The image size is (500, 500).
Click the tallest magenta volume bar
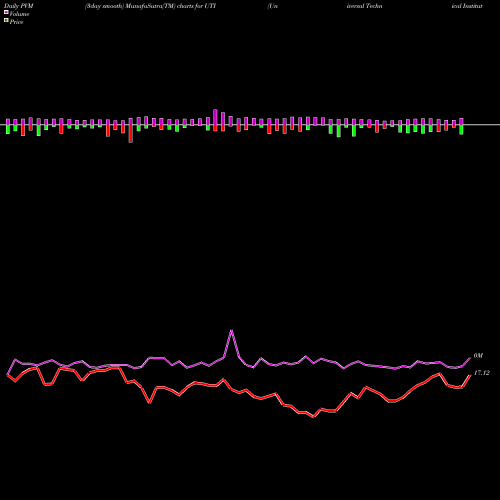215,117
